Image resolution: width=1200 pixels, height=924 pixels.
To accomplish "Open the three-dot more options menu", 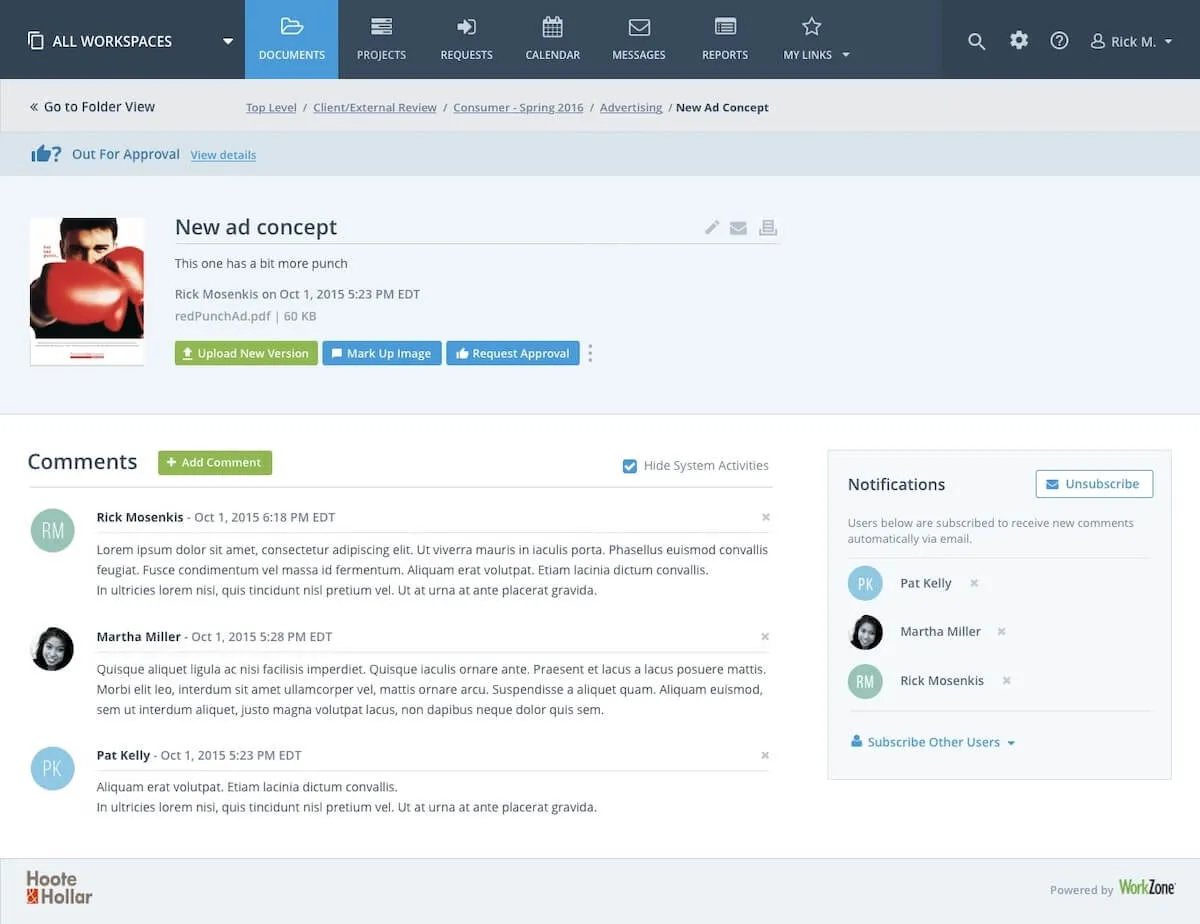I will pyautogui.click(x=590, y=353).
